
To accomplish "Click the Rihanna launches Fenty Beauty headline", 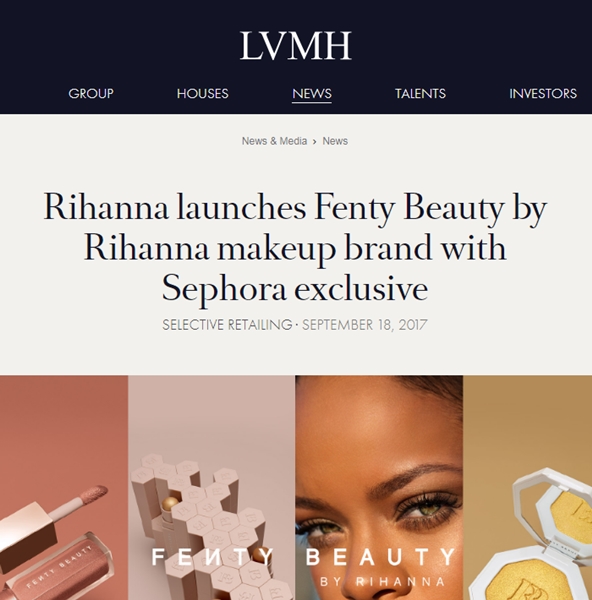I will [295, 248].
